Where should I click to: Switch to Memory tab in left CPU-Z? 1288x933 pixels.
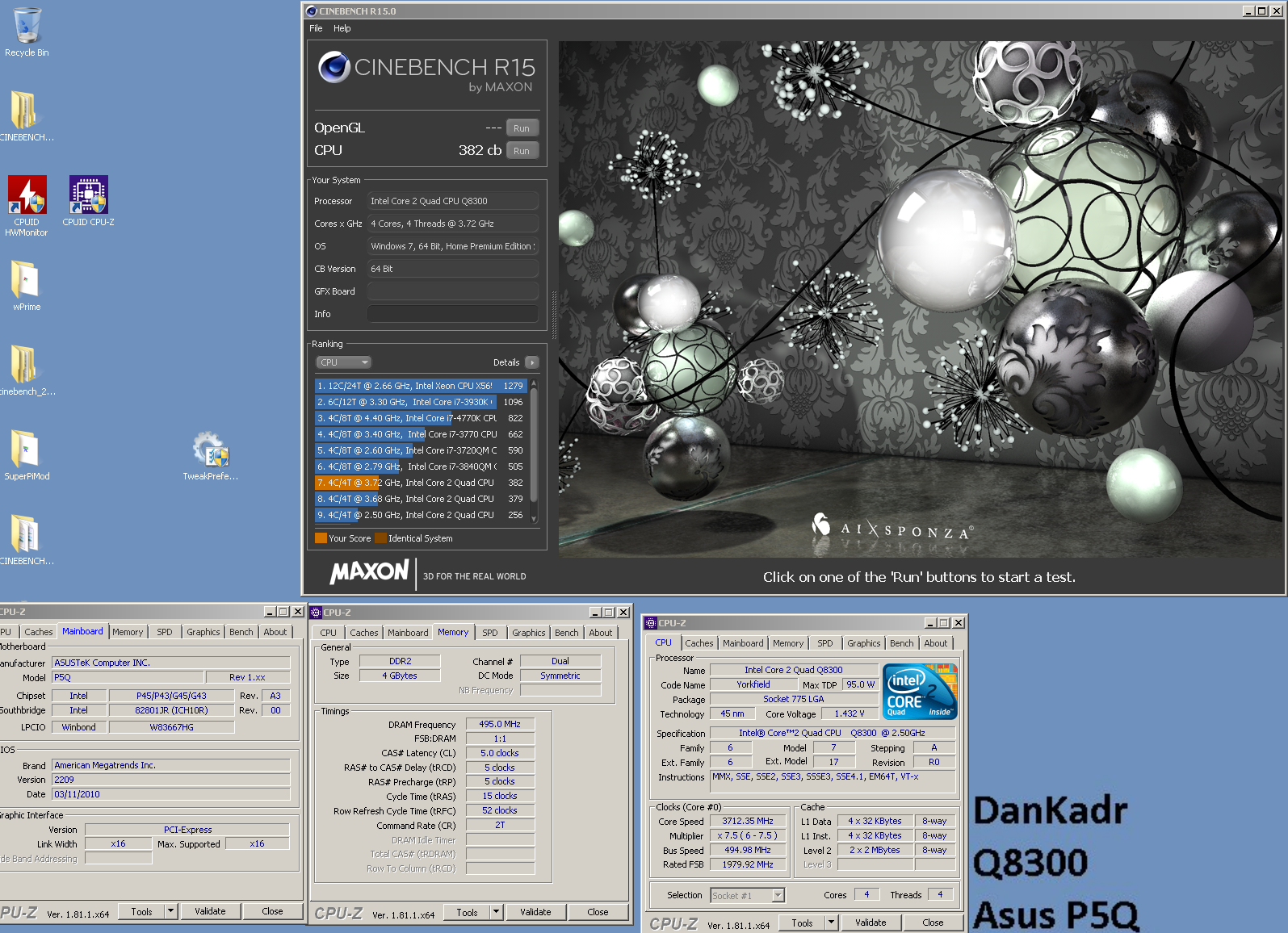pos(128,632)
